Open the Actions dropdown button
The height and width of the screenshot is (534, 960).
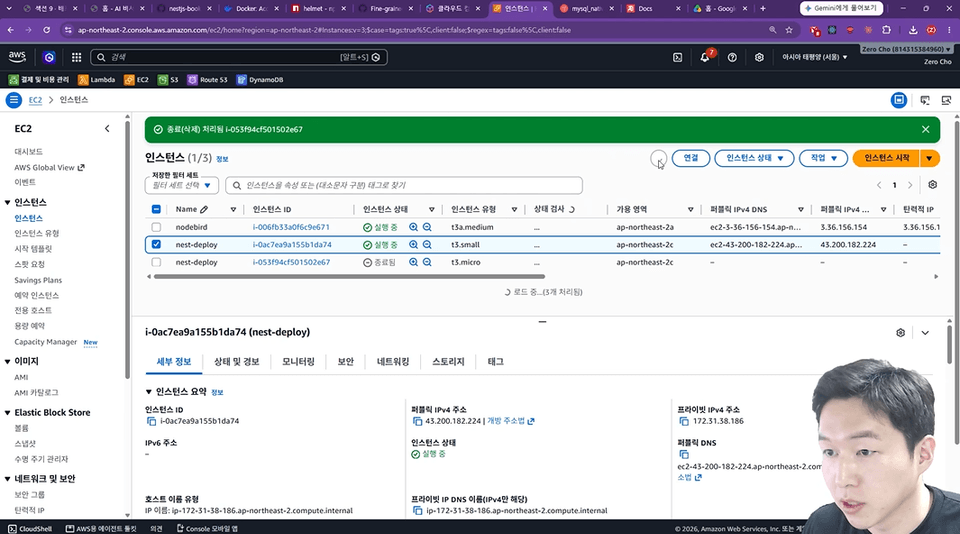click(823, 158)
